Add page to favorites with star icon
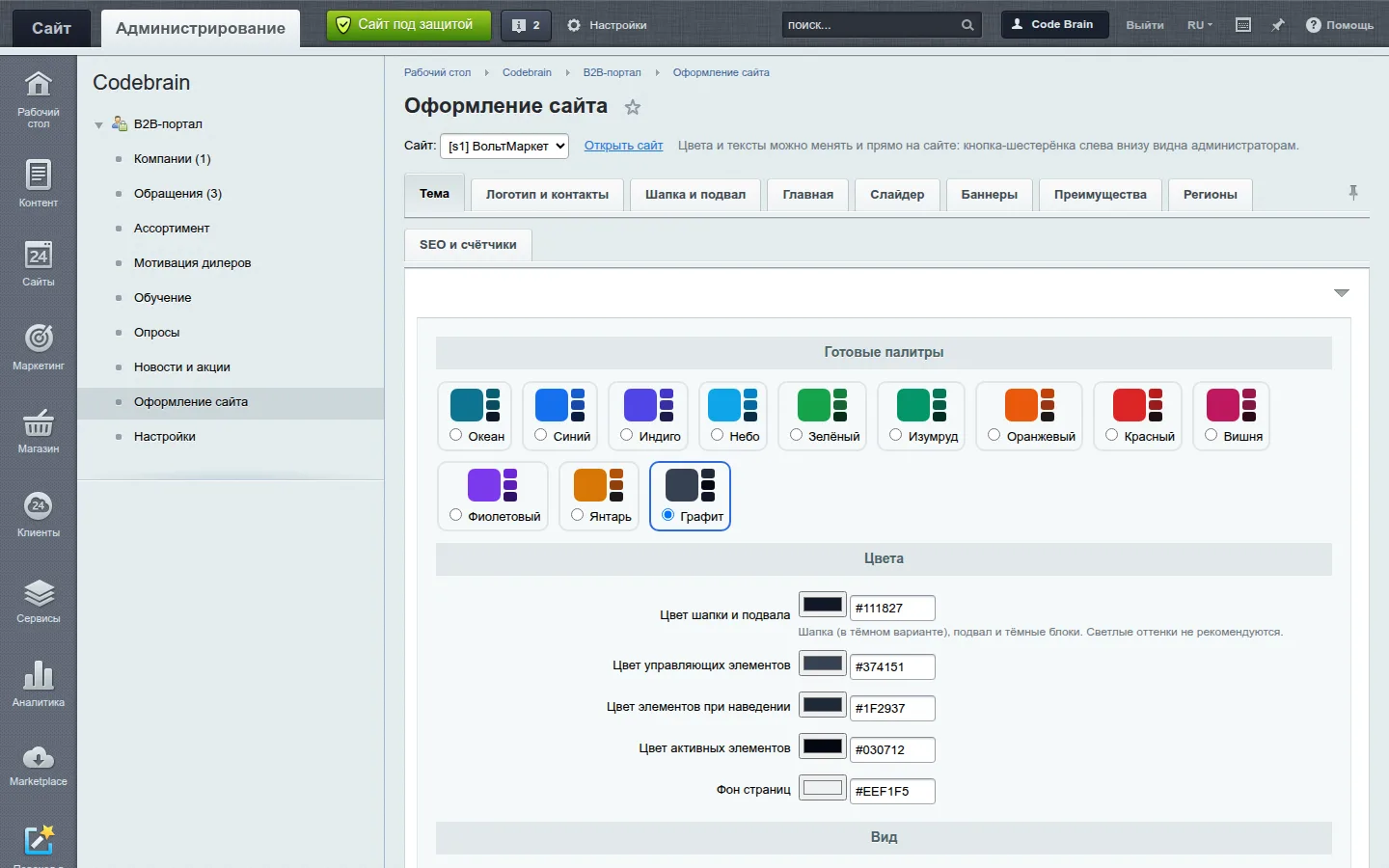1389x868 pixels. click(x=633, y=107)
